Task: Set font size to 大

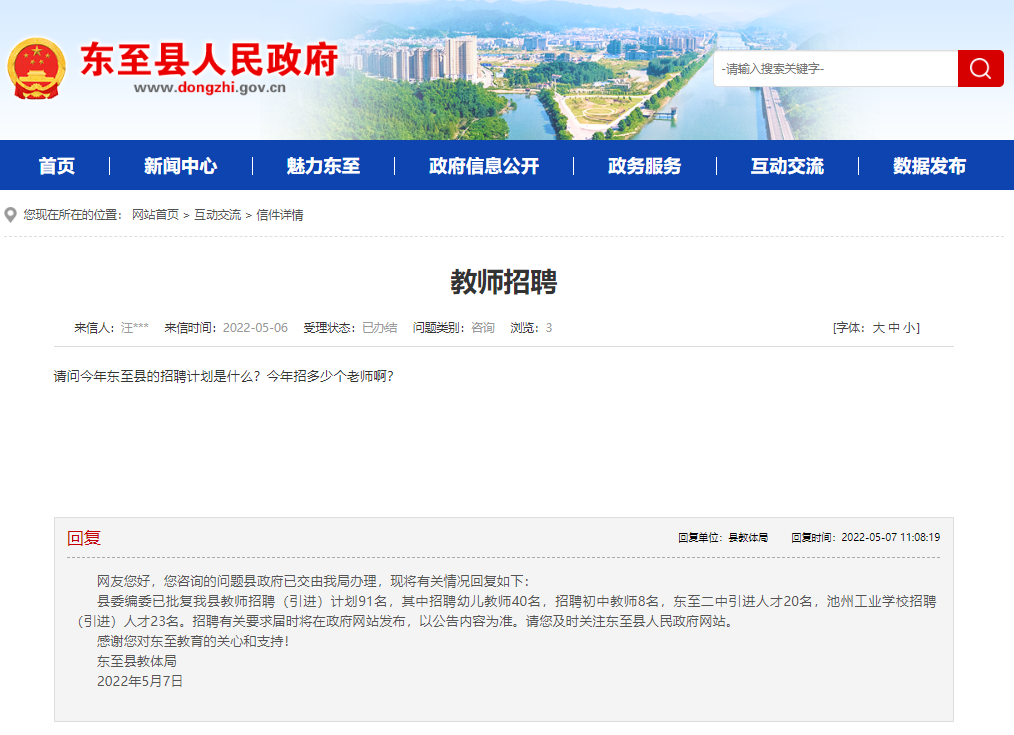Action: 878,328
